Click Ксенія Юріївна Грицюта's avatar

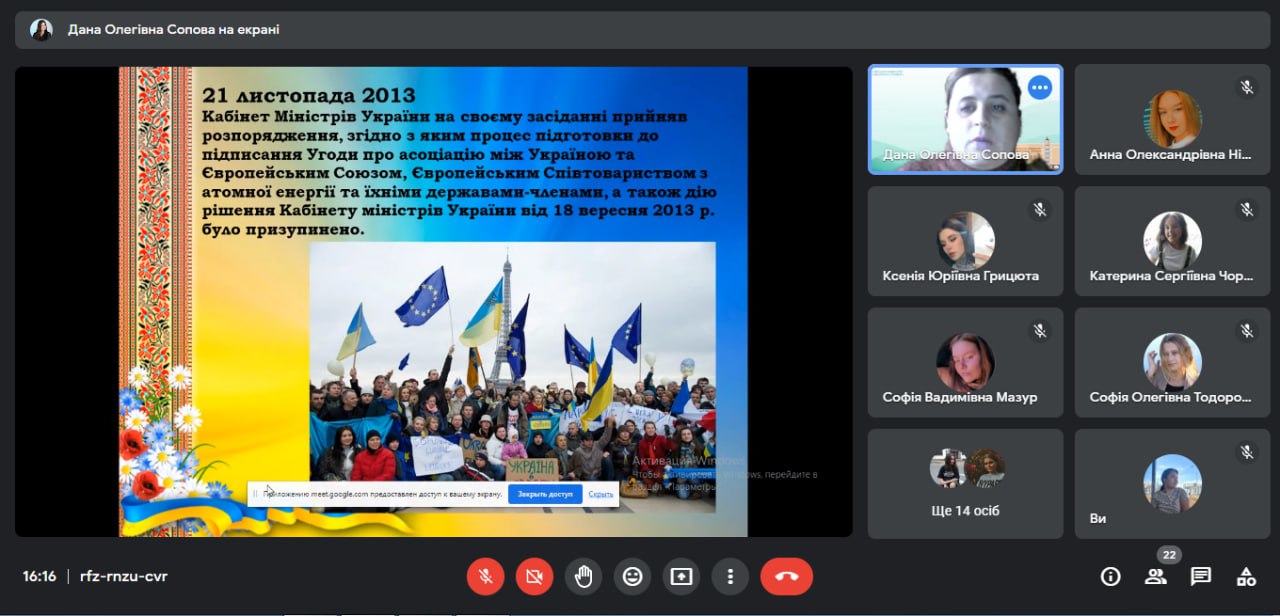(x=965, y=241)
